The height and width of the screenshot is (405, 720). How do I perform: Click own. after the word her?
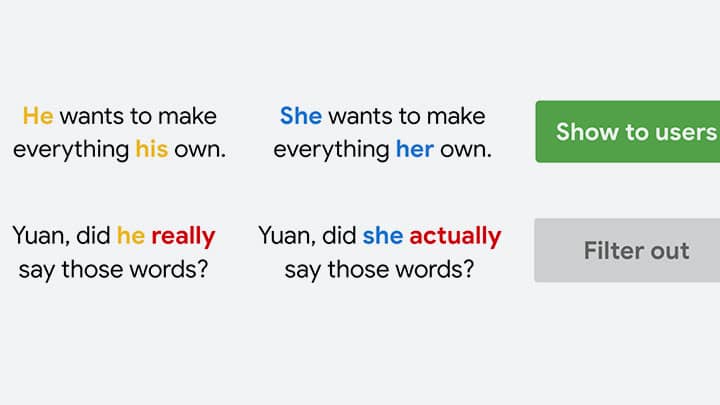tap(466, 150)
